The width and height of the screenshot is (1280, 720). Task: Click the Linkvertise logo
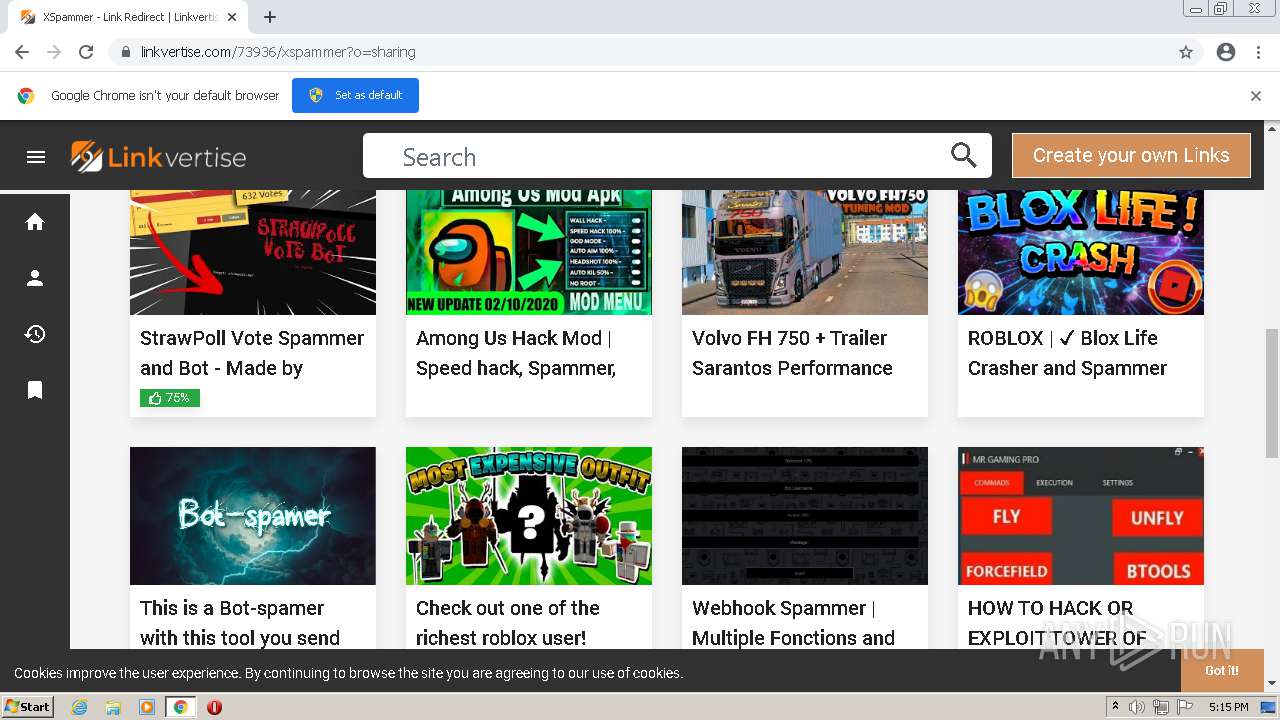[158, 157]
